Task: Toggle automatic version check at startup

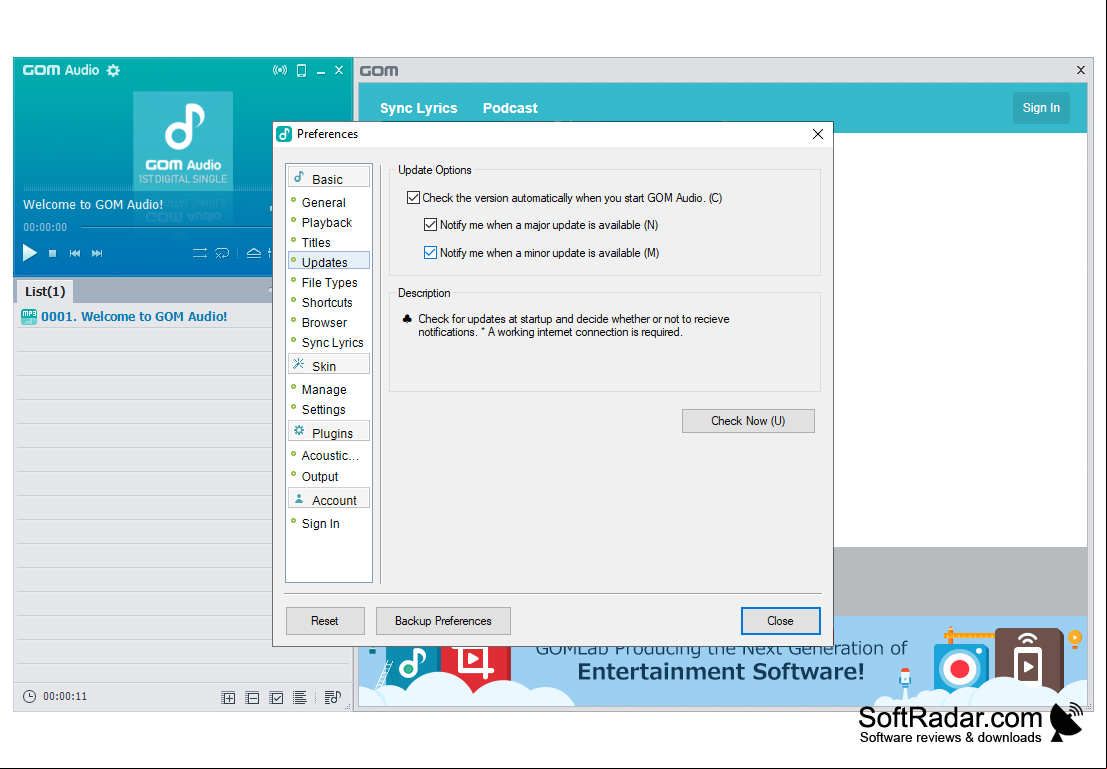Action: pos(414,198)
